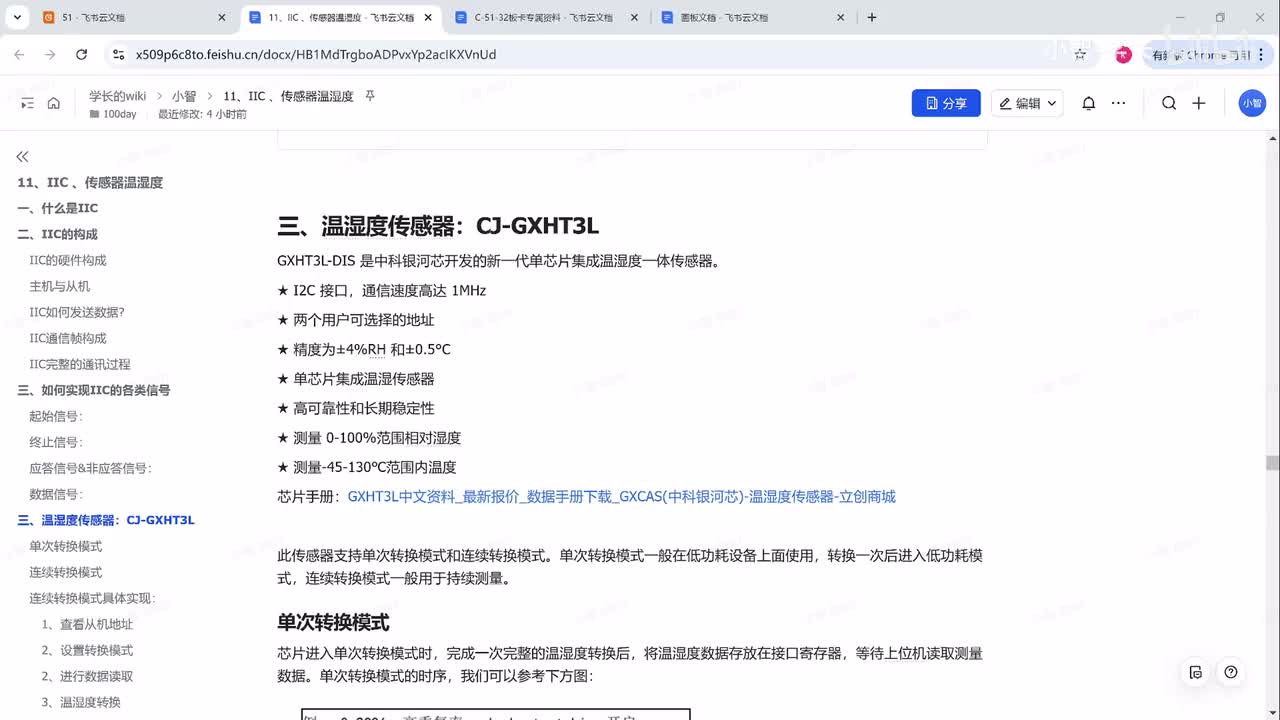Jump to '2、设置转换模式' in outline
The width and height of the screenshot is (1280, 720).
[87, 650]
